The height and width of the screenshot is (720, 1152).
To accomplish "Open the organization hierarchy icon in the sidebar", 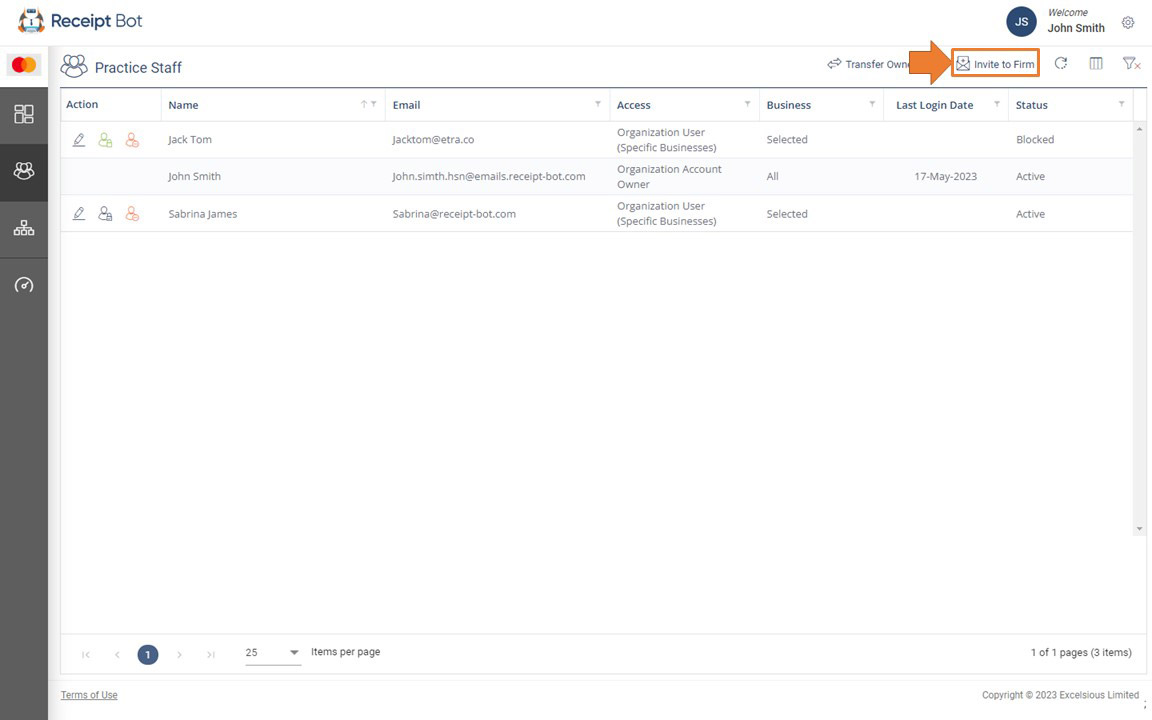I will (x=24, y=228).
